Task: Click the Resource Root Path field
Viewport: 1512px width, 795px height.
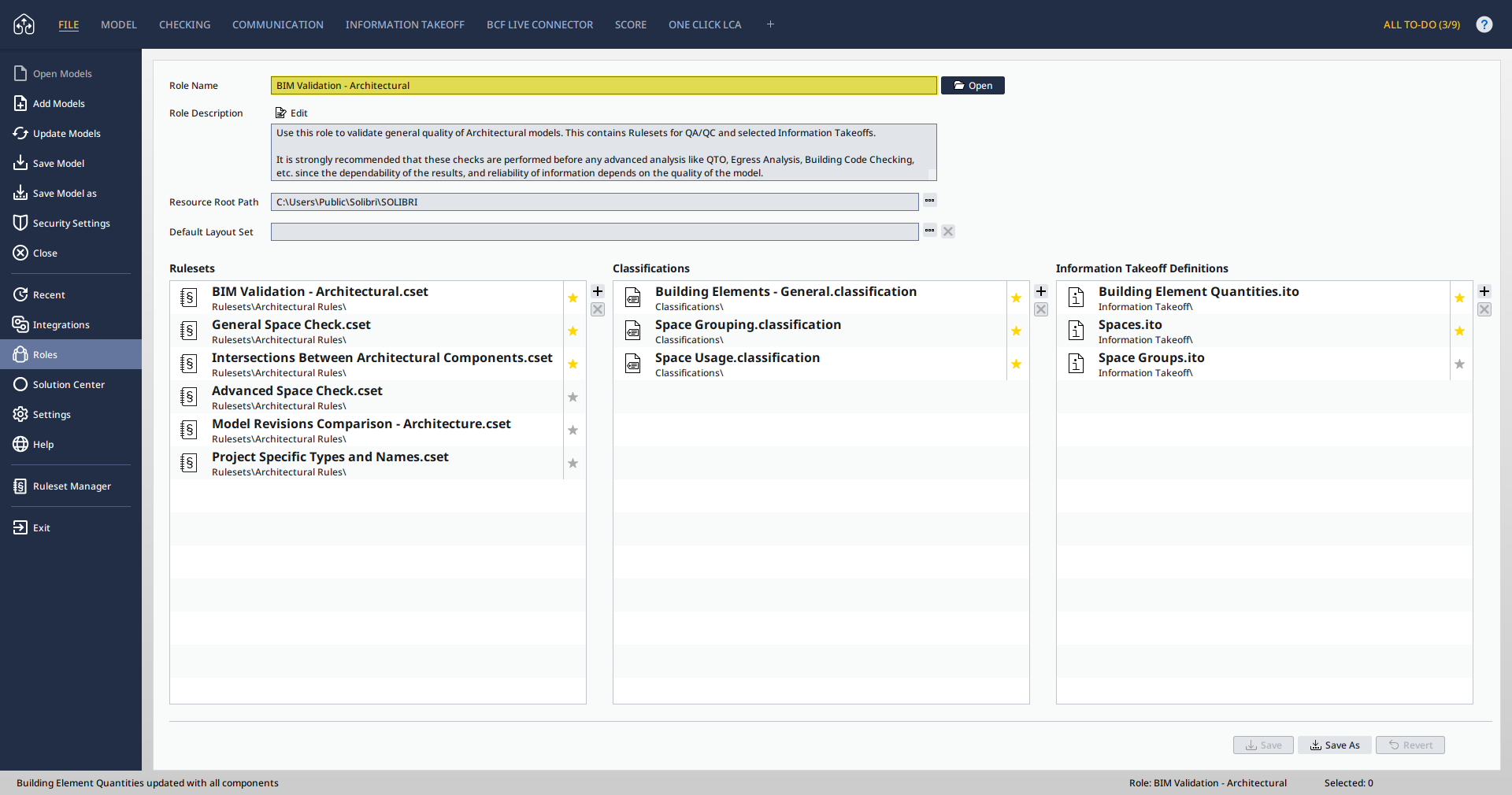Action: [x=595, y=202]
